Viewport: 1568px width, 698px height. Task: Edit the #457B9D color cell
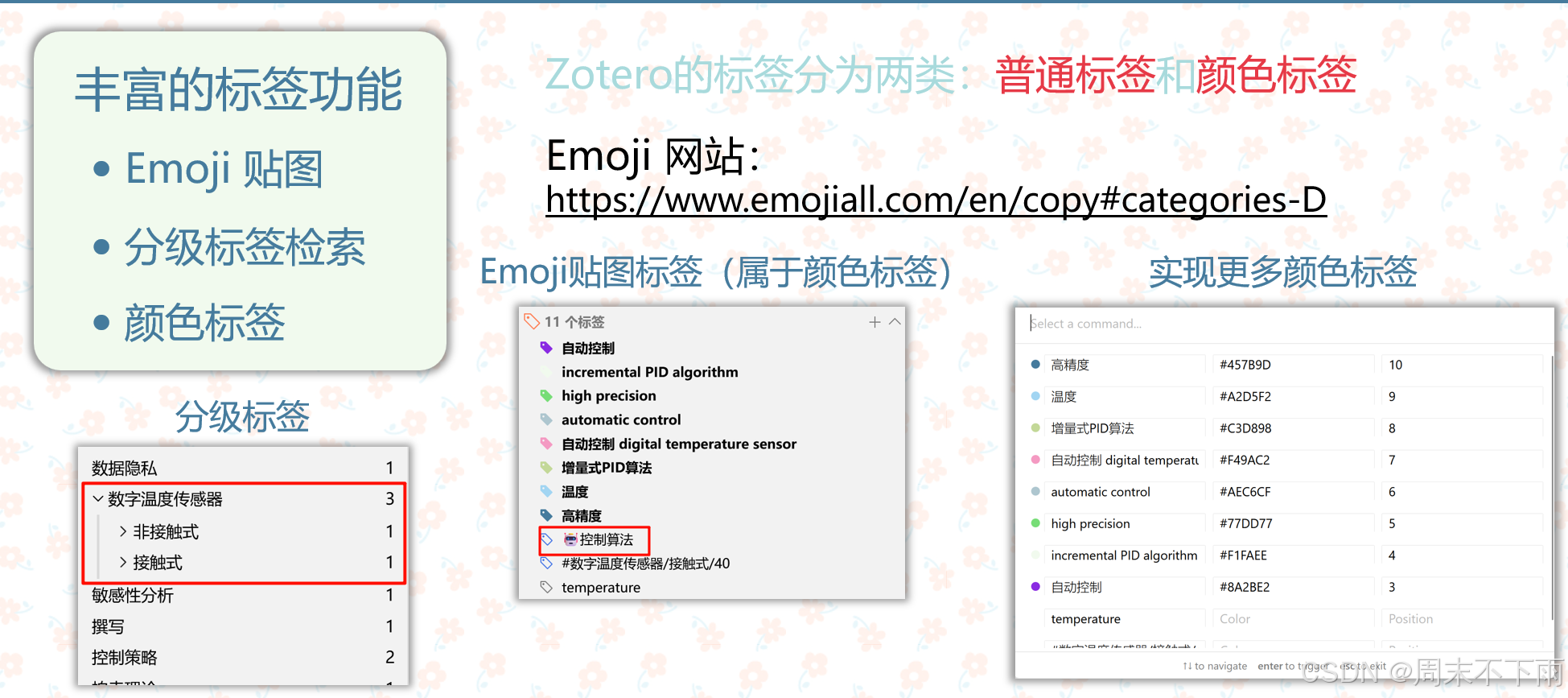[1293, 365]
